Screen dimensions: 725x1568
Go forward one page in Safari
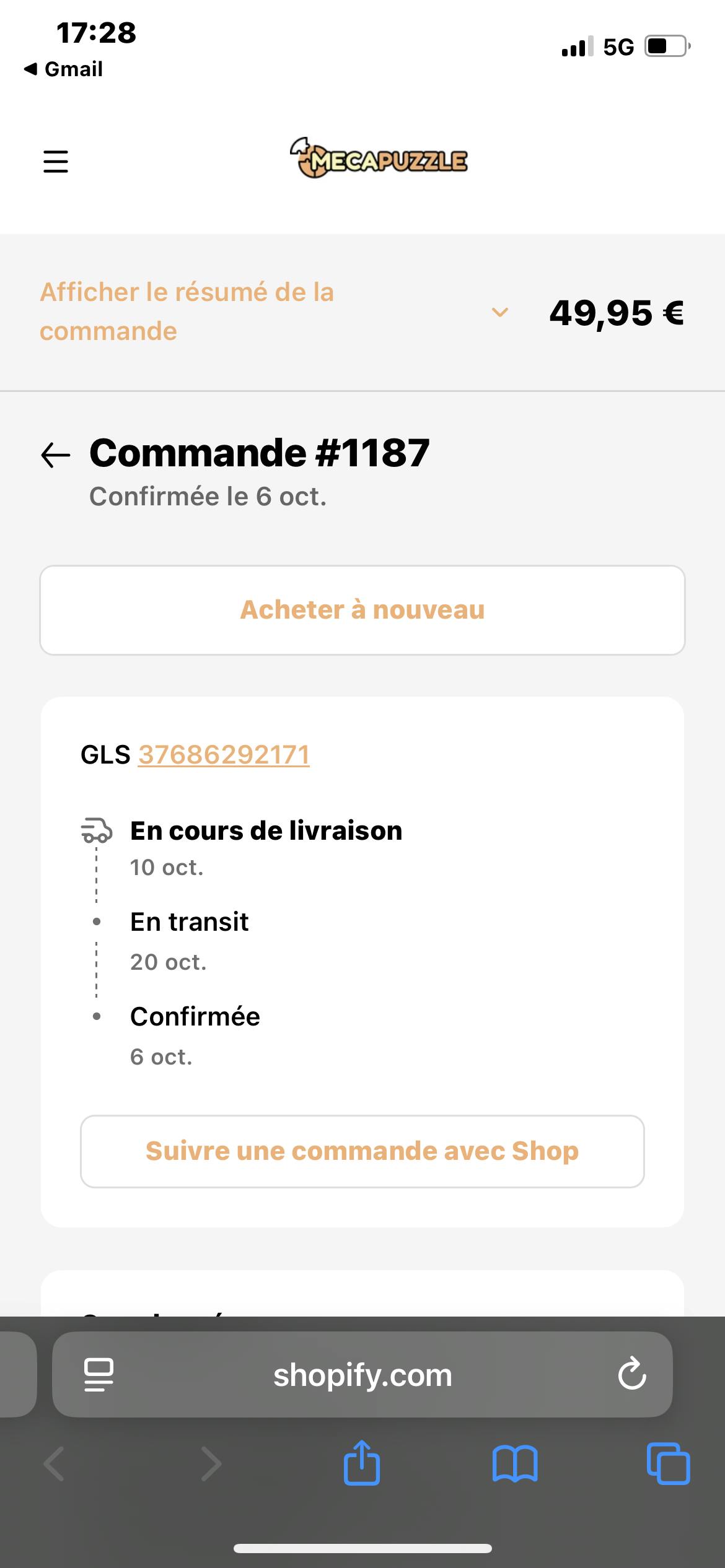pyautogui.click(x=211, y=1464)
